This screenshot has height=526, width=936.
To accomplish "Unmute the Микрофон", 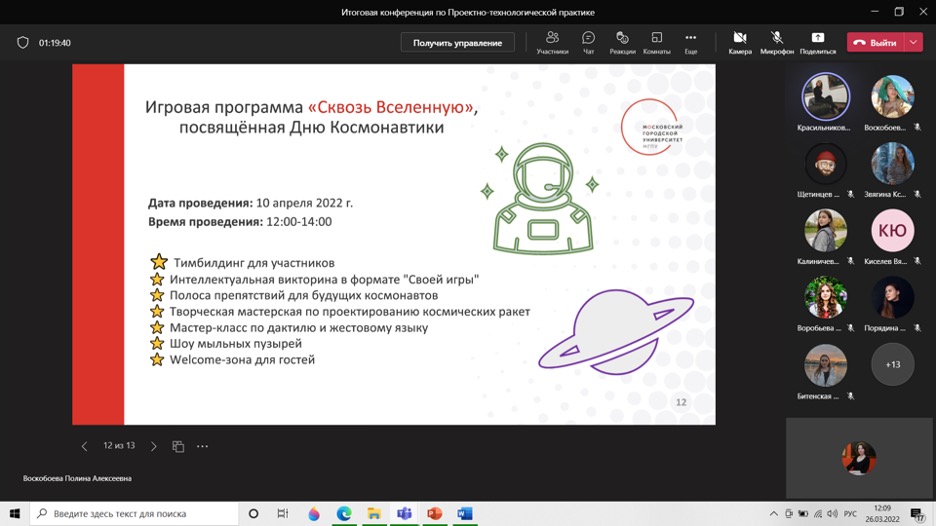I will click(x=776, y=42).
